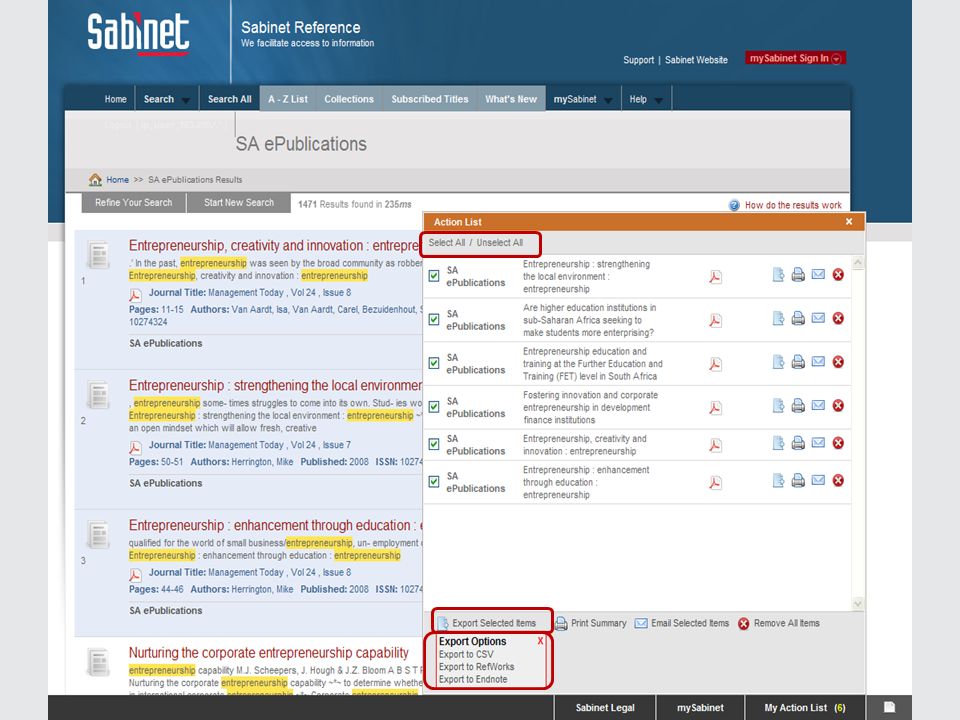This screenshot has width=960, height=720.
Task: Uncheck 'Fostering innovation and corporate' checkbox
Action: coord(434,407)
